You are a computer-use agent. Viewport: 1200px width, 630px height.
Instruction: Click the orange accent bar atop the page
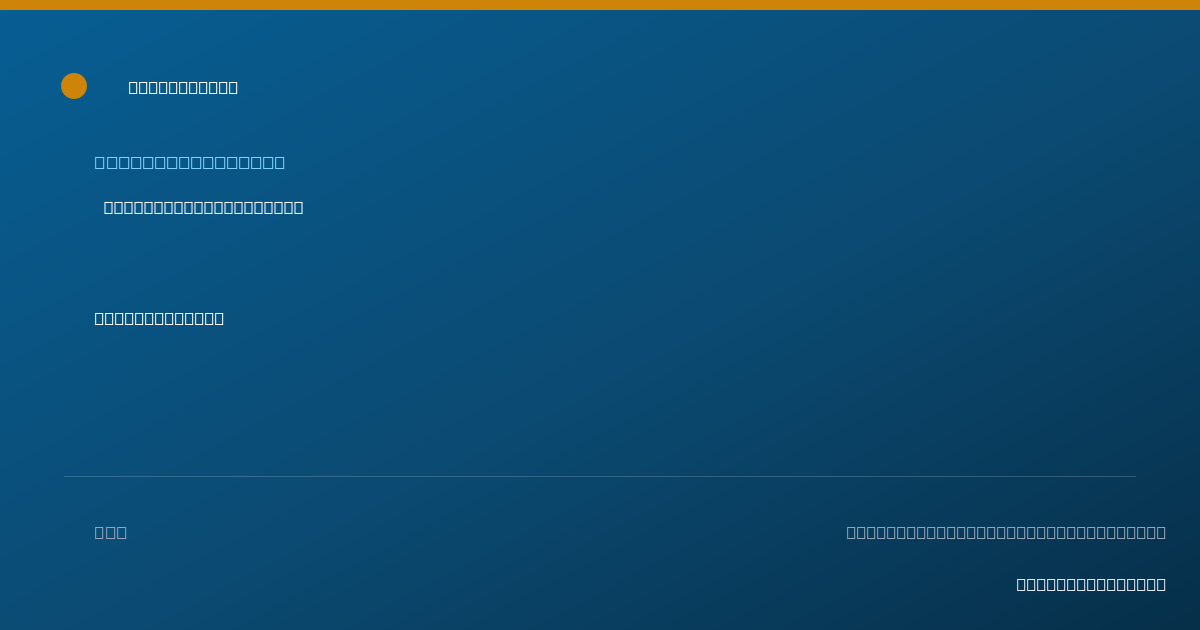pos(600,5)
